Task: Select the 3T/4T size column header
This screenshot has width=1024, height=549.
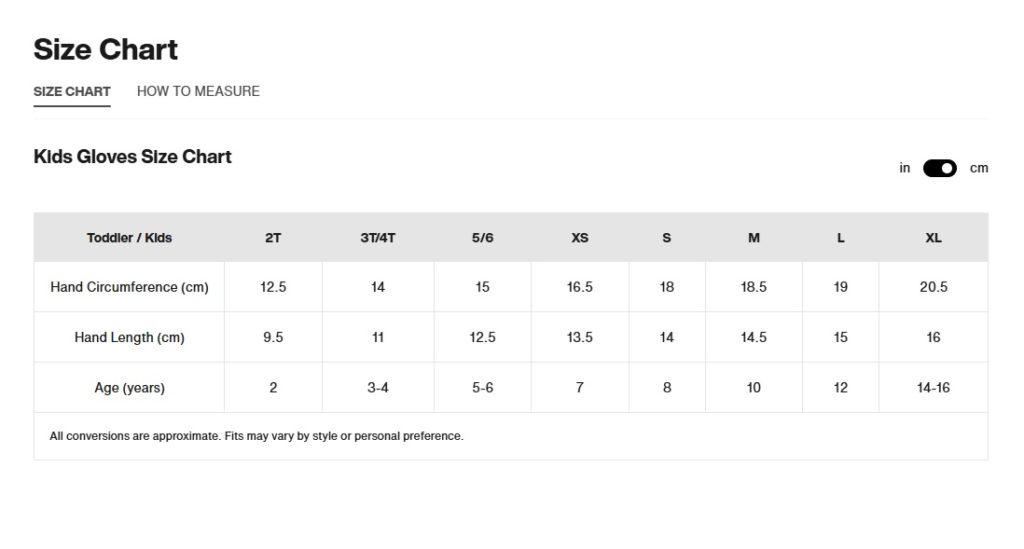Action: (378, 238)
